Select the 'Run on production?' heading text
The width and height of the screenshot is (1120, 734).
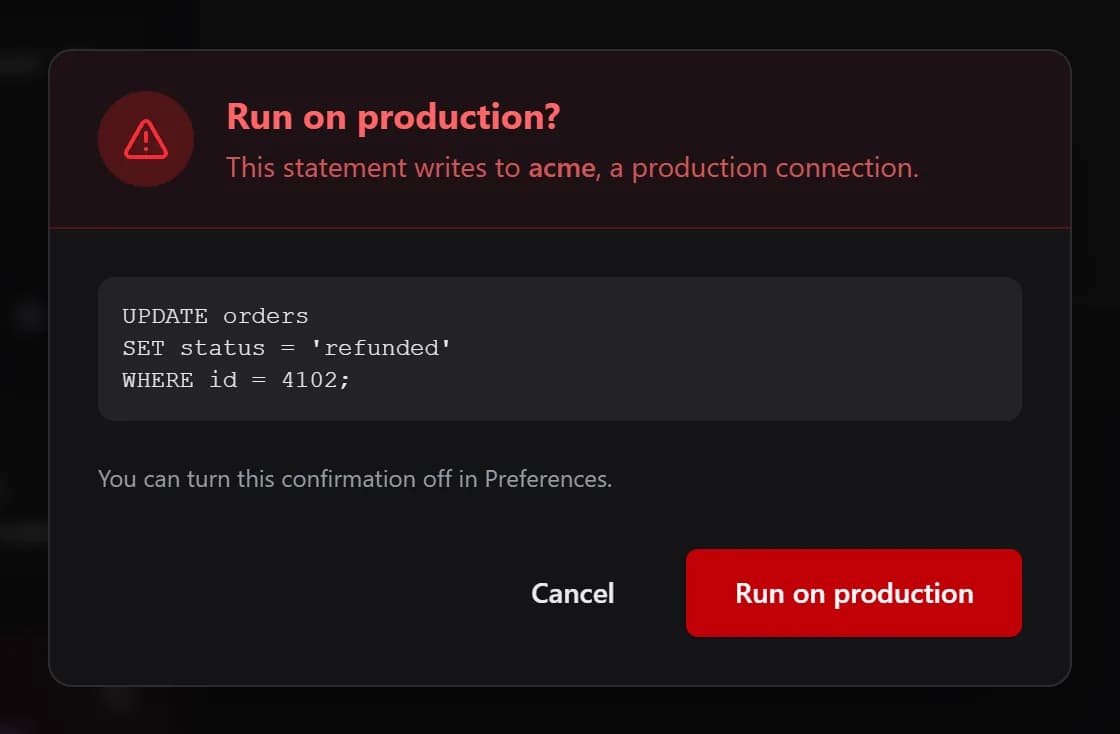tap(393, 116)
